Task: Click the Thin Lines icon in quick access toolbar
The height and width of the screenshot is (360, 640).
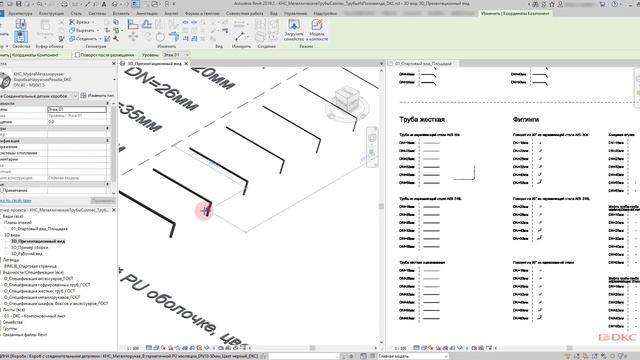Action: coord(135,4)
